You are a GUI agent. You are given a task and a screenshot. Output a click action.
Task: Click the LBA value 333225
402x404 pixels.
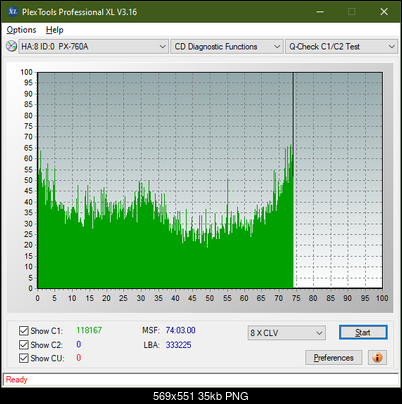point(178,345)
